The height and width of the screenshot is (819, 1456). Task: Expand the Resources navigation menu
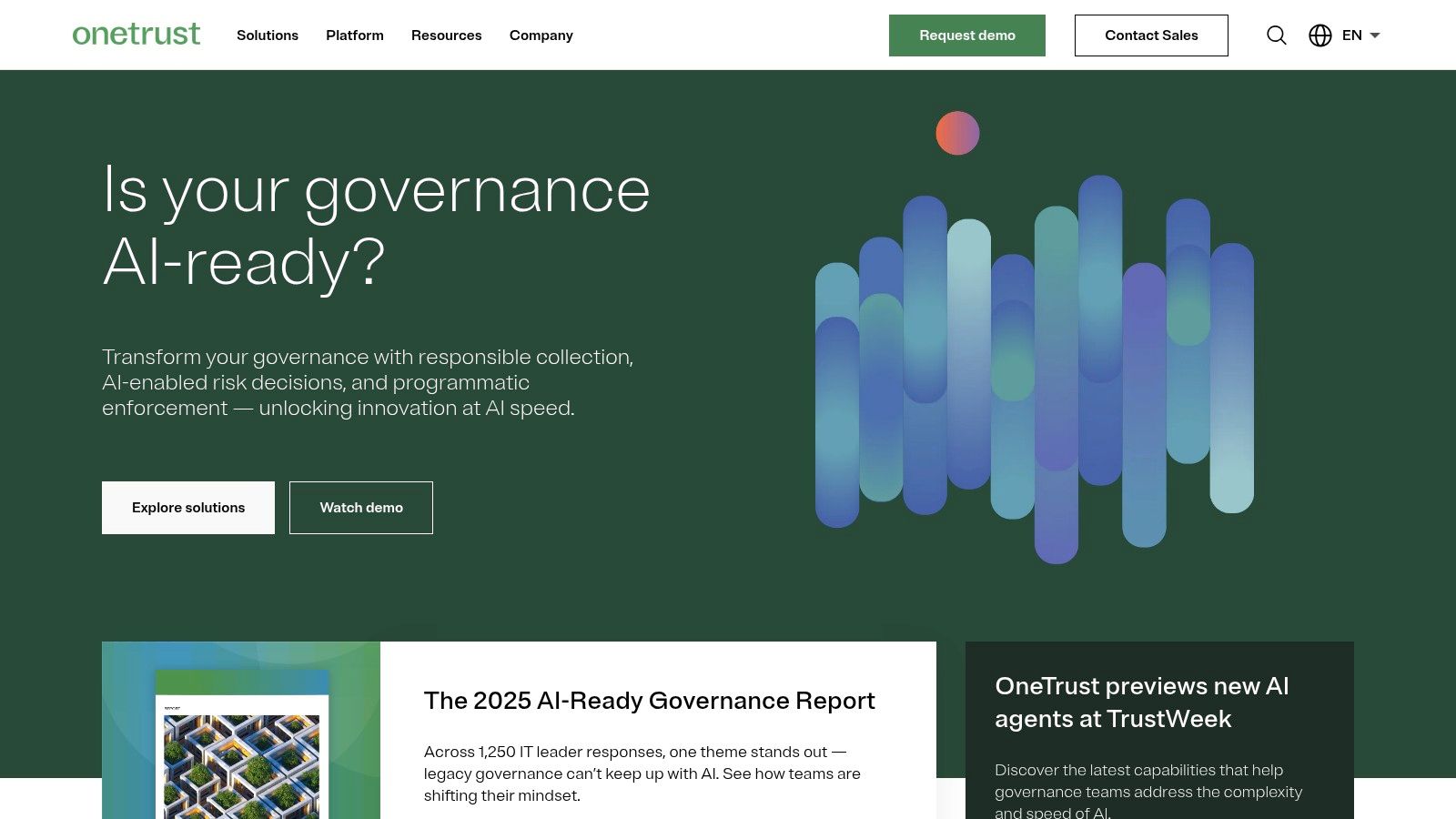click(446, 35)
